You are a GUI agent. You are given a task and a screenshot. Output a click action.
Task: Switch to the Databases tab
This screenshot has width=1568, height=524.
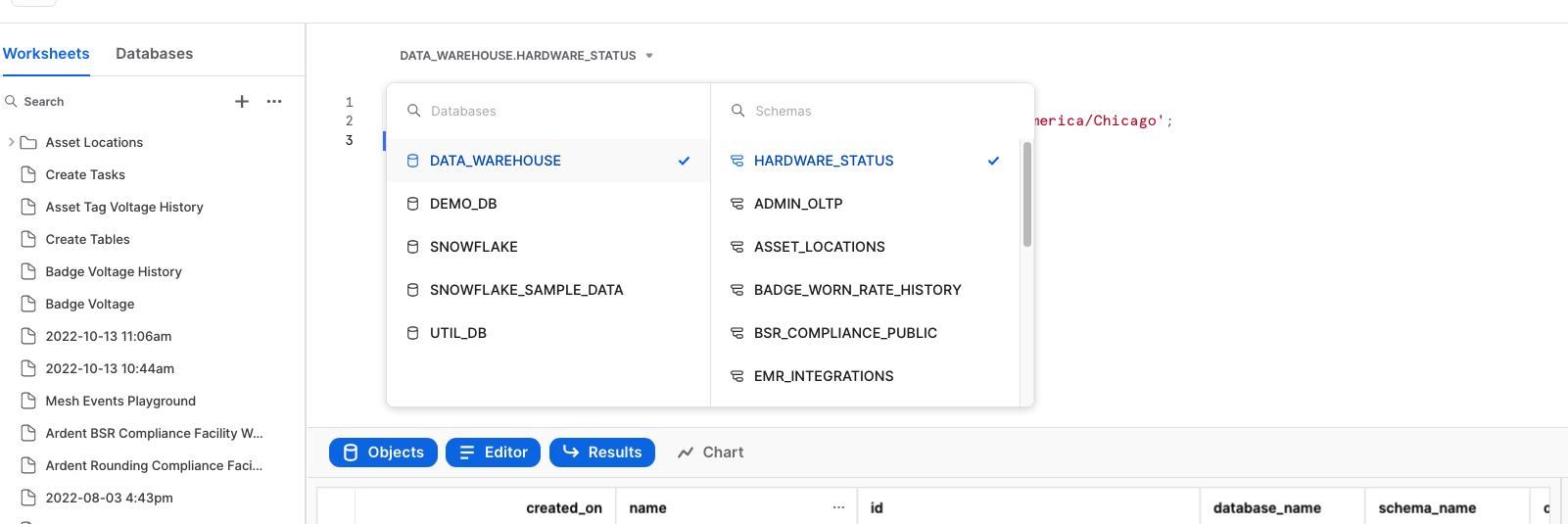click(x=154, y=54)
